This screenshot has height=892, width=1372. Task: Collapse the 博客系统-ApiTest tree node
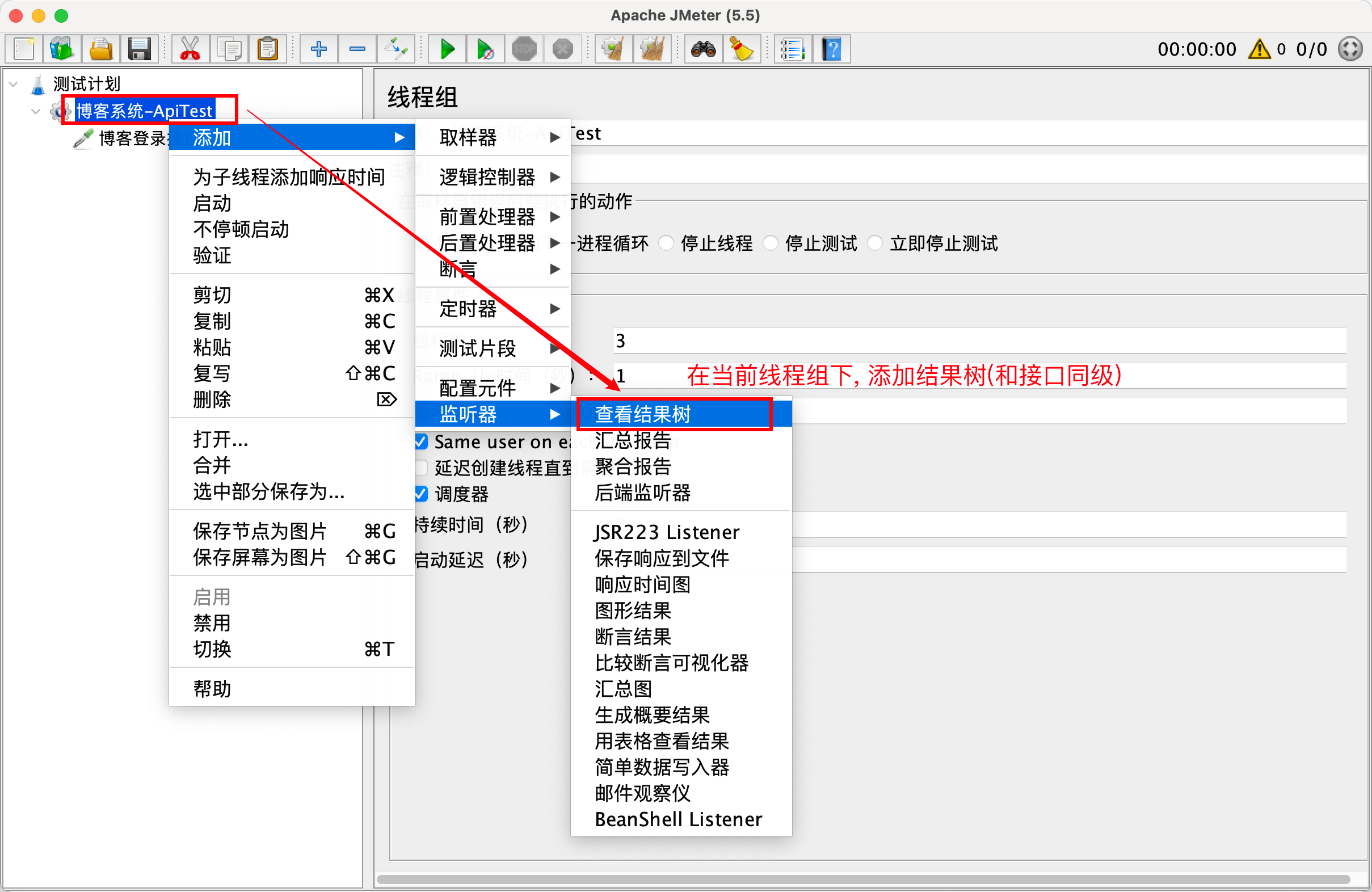(x=36, y=111)
